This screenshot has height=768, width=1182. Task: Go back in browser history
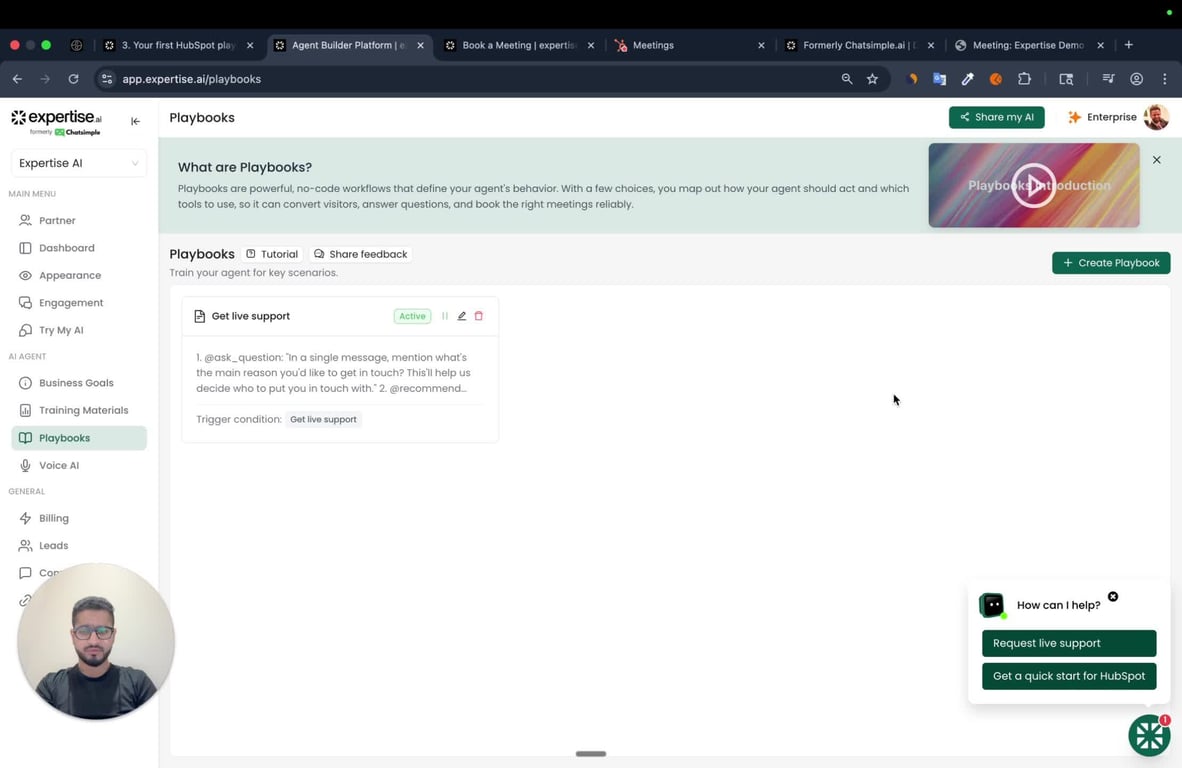pyautogui.click(x=17, y=78)
